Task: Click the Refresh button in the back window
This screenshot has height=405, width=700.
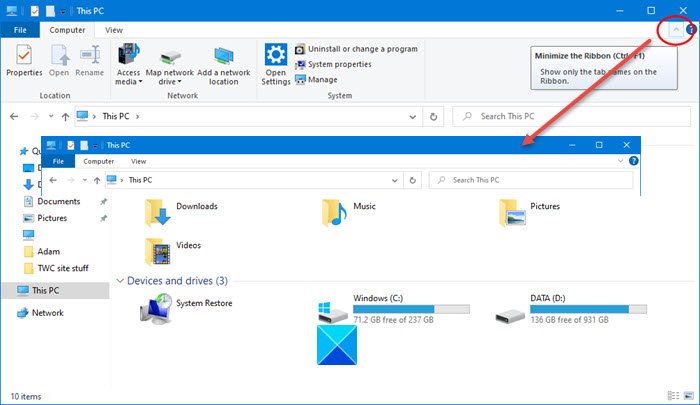Action: [433, 117]
